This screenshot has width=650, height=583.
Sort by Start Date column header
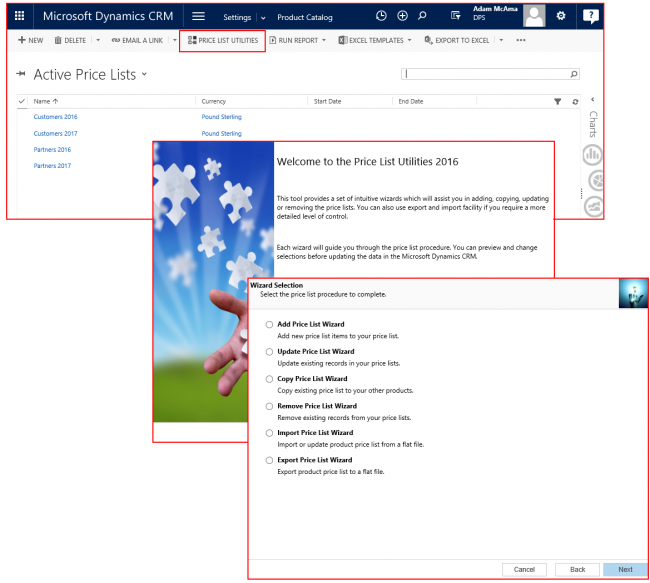(327, 101)
